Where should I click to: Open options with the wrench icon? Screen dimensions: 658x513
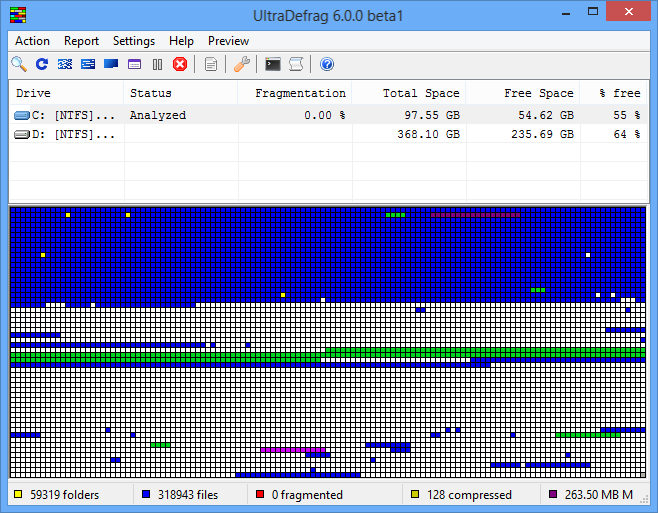pos(242,64)
